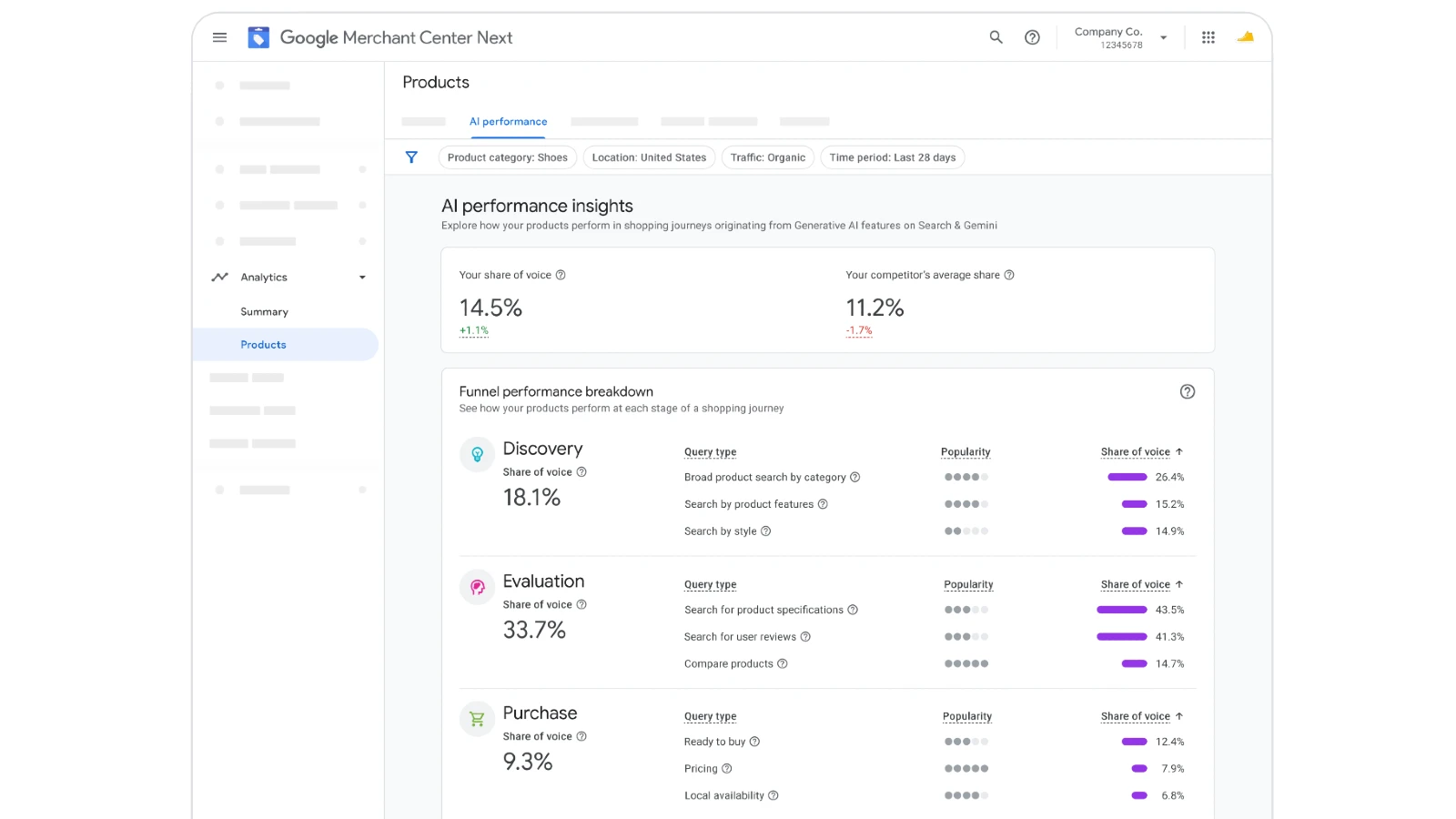Click Discovery Query type column header
The width and height of the screenshot is (1456, 819).
pos(711,452)
